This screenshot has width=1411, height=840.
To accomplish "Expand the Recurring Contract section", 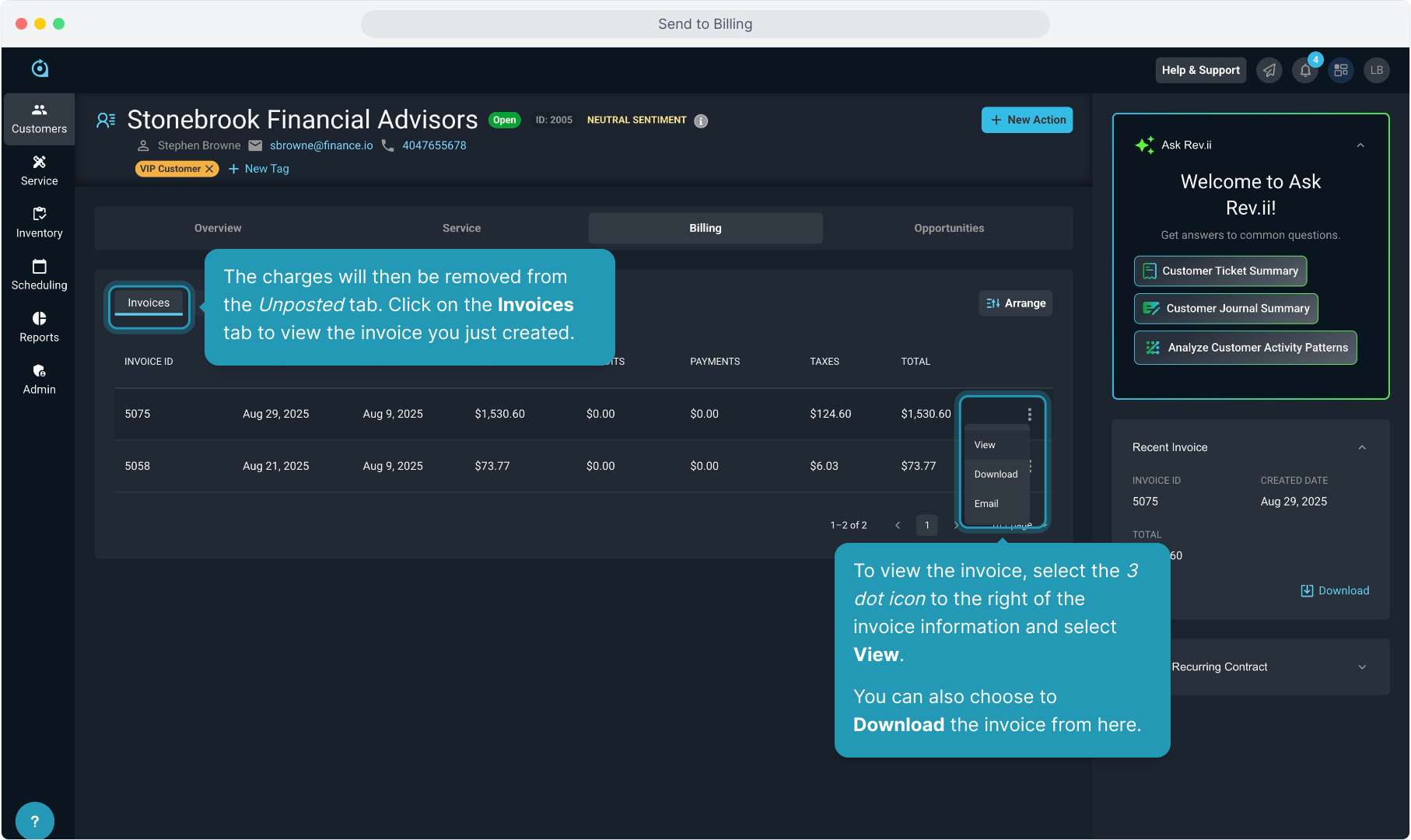I will (1362, 667).
